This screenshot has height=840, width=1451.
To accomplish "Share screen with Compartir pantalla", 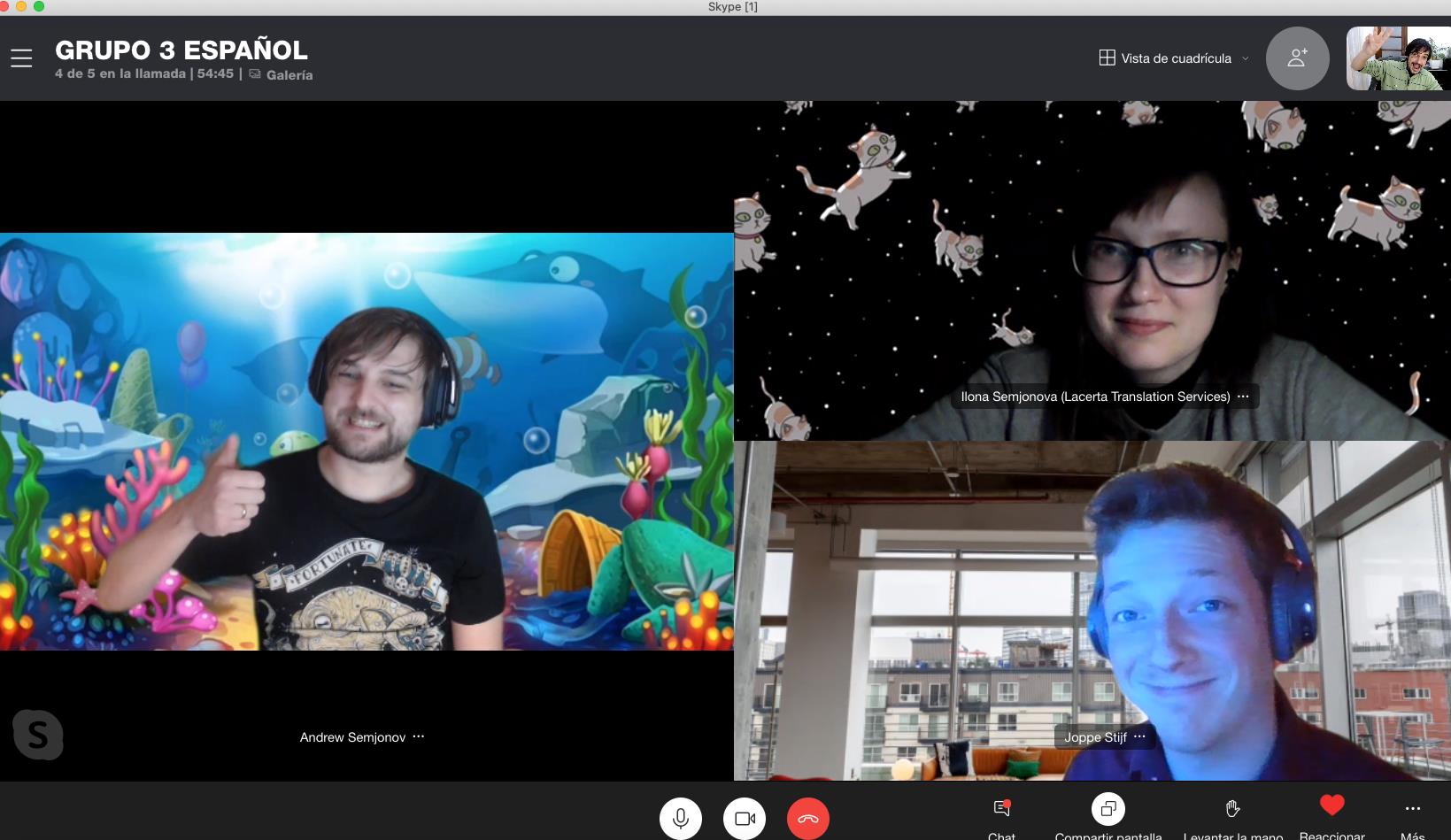I will tap(1108, 809).
